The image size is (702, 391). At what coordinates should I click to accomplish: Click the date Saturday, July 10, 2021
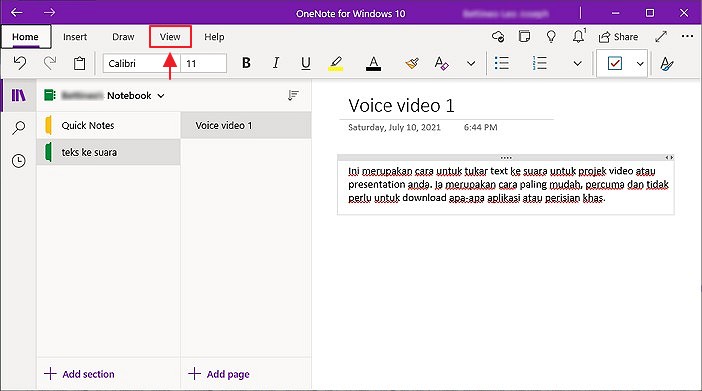pos(394,127)
